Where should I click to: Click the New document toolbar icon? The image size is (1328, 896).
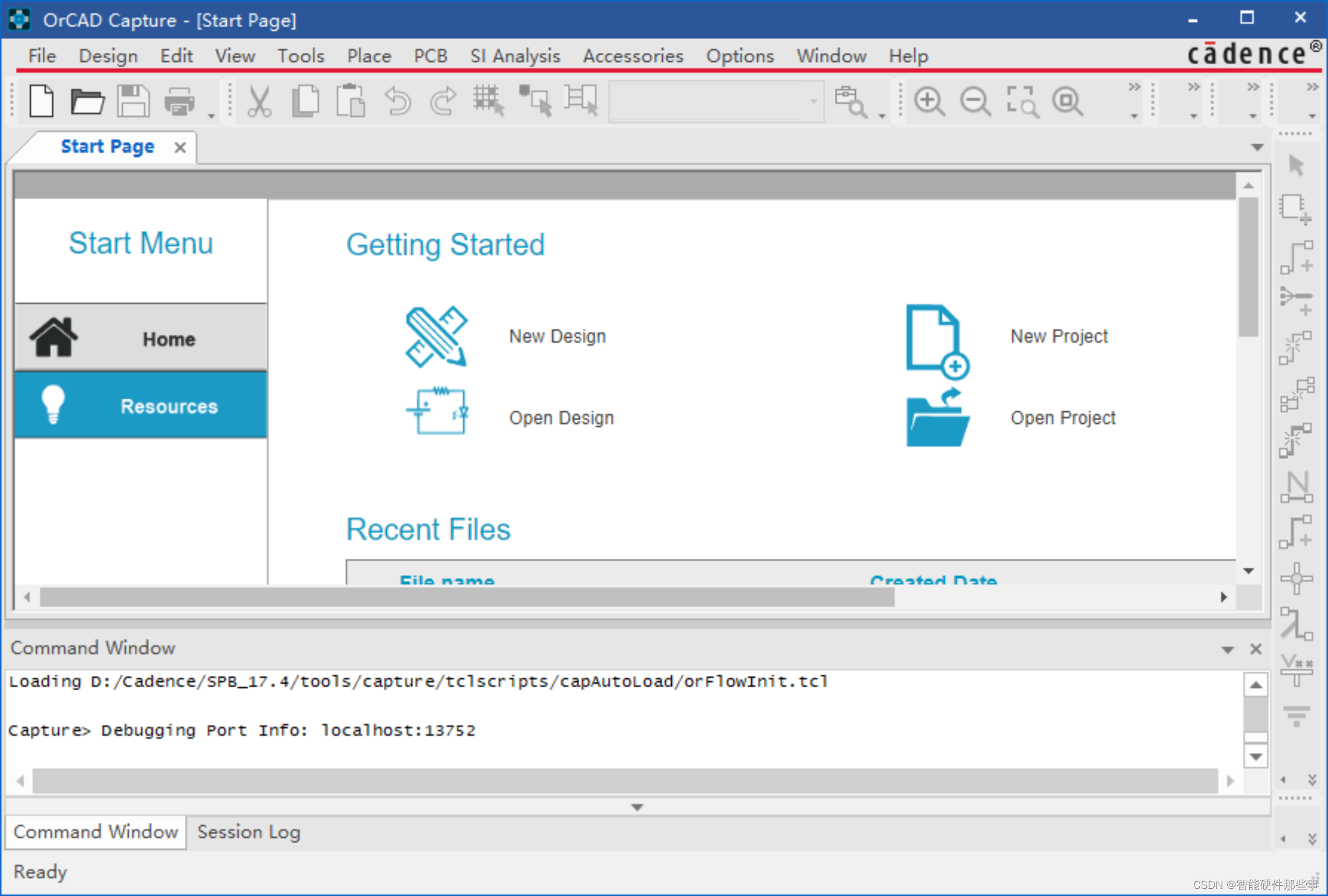point(42,101)
